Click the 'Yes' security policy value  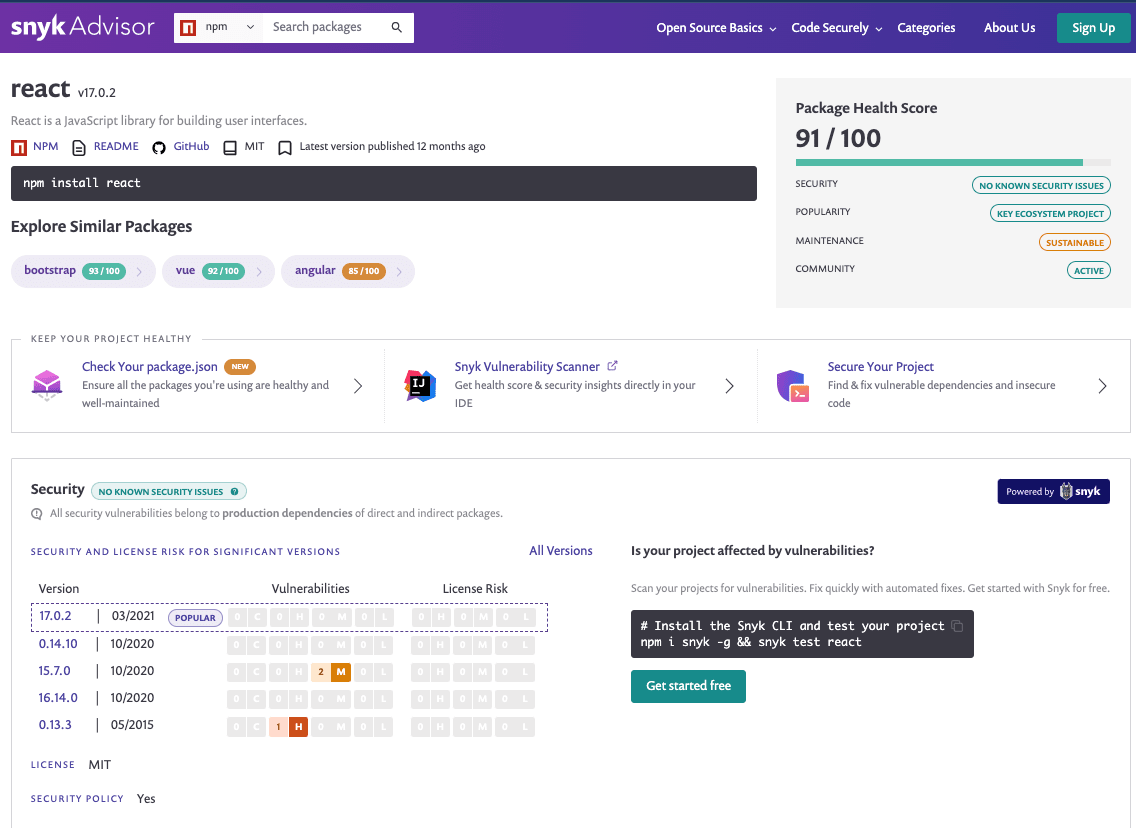tap(146, 798)
